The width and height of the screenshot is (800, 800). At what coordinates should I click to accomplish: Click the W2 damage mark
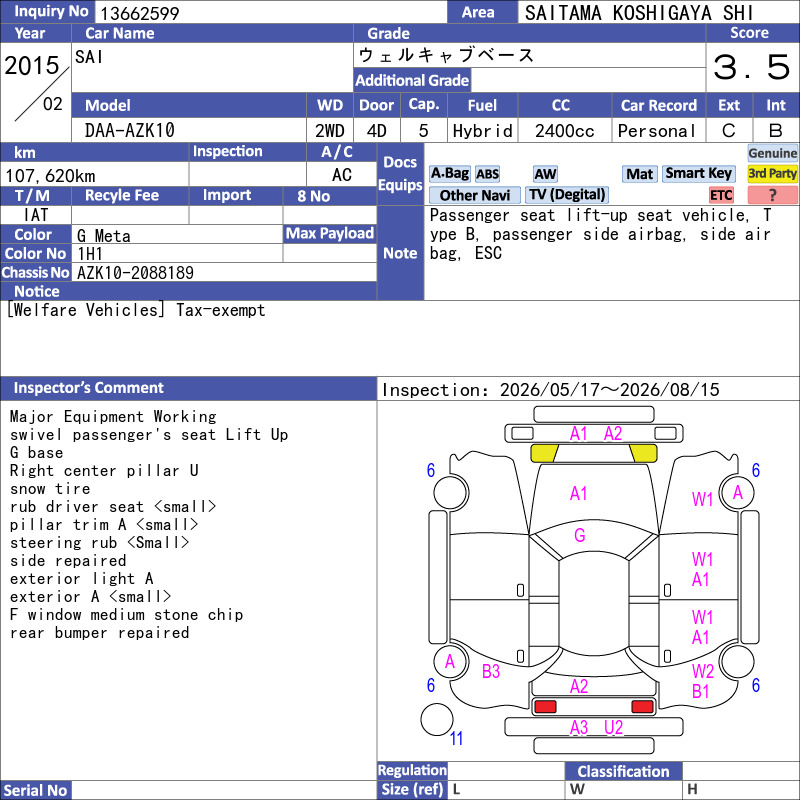click(703, 671)
